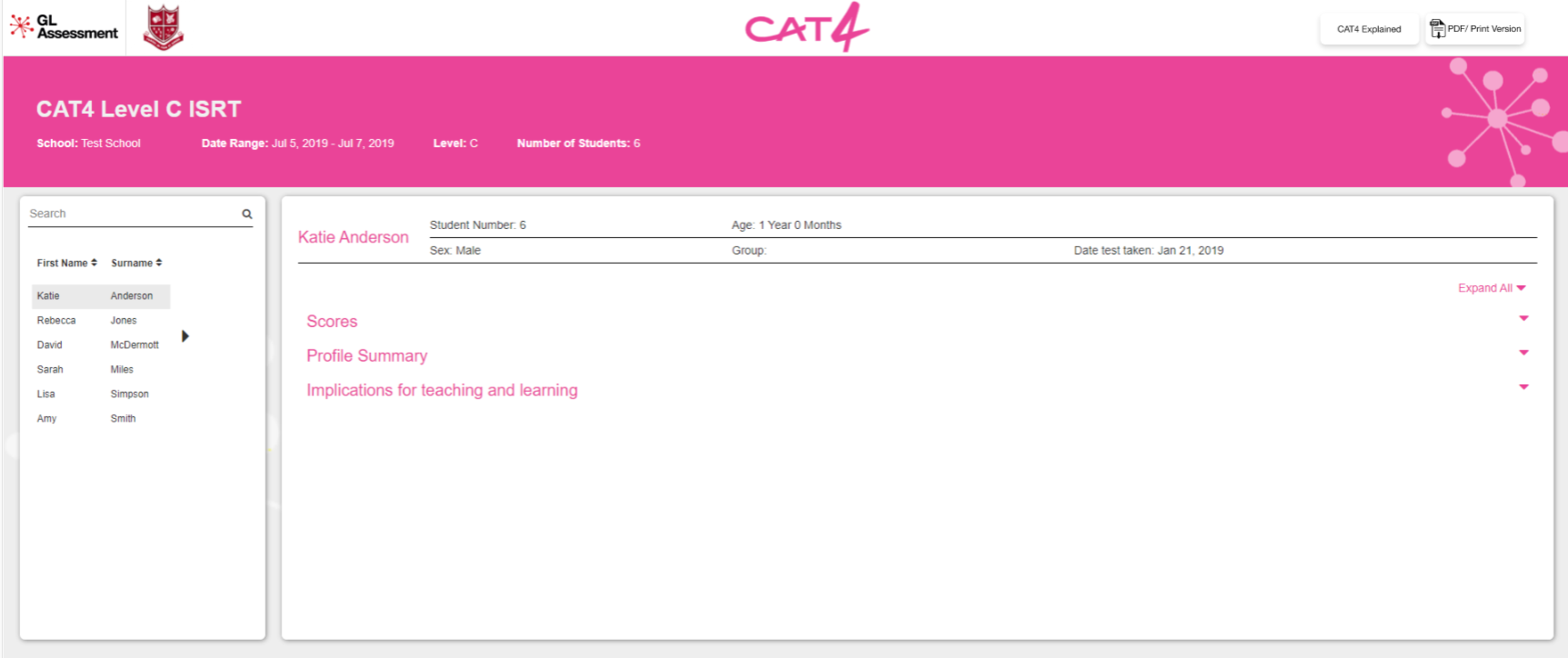Viewport: 1568px width, 658px height.
Task: Click the GL Assessment logo
Action: click(65, 26)
